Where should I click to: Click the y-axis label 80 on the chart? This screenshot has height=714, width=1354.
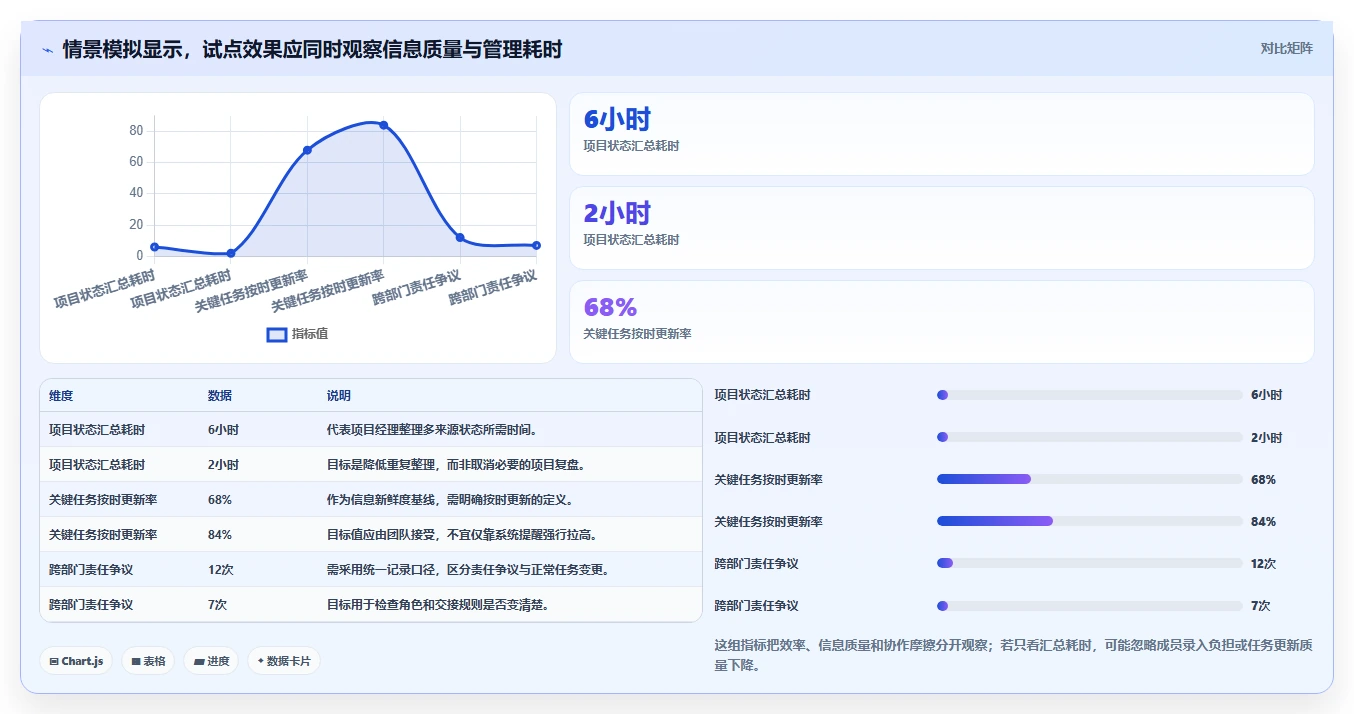click(136, 131)
